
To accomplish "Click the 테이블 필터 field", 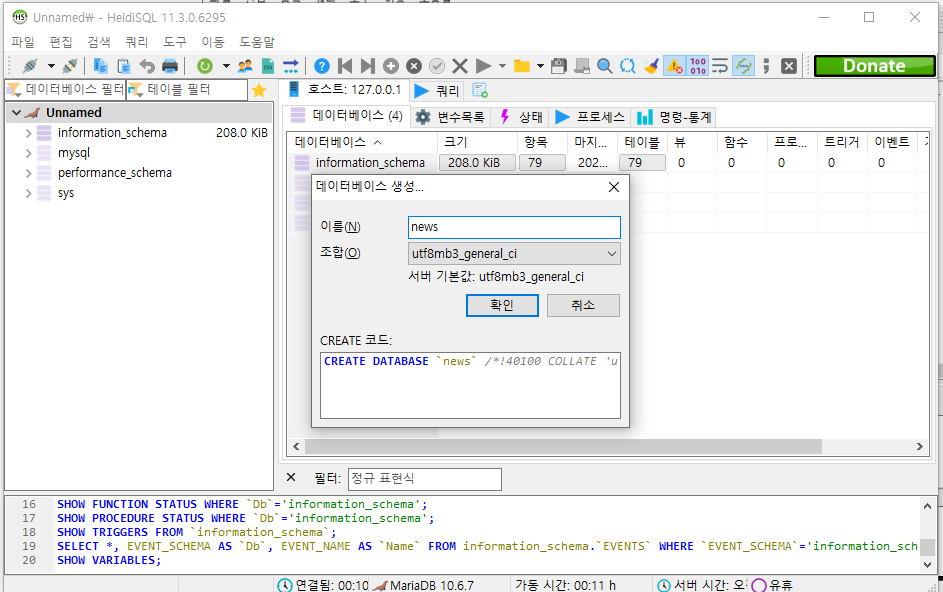I will click(186, 90).
